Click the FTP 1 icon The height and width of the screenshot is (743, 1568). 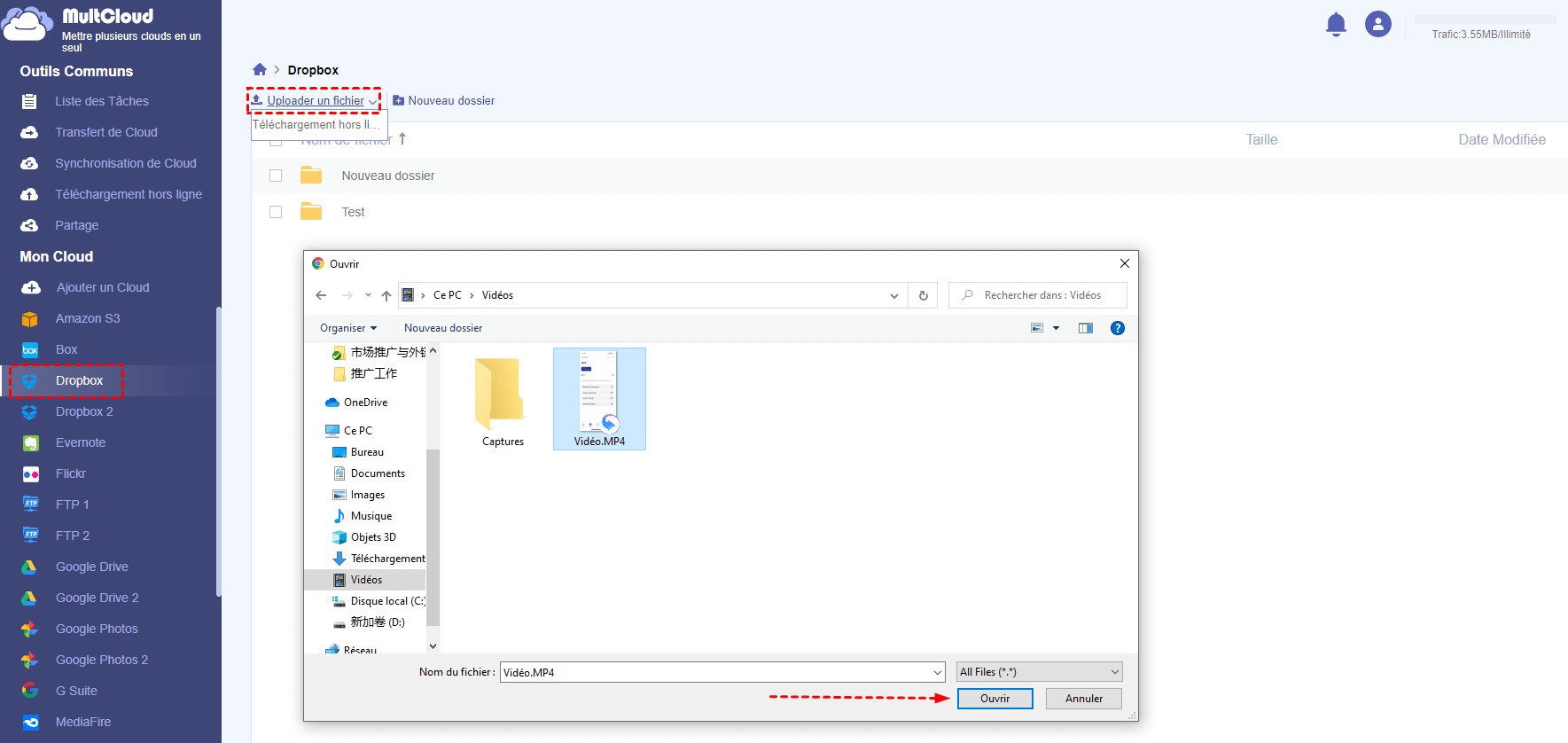30,504
